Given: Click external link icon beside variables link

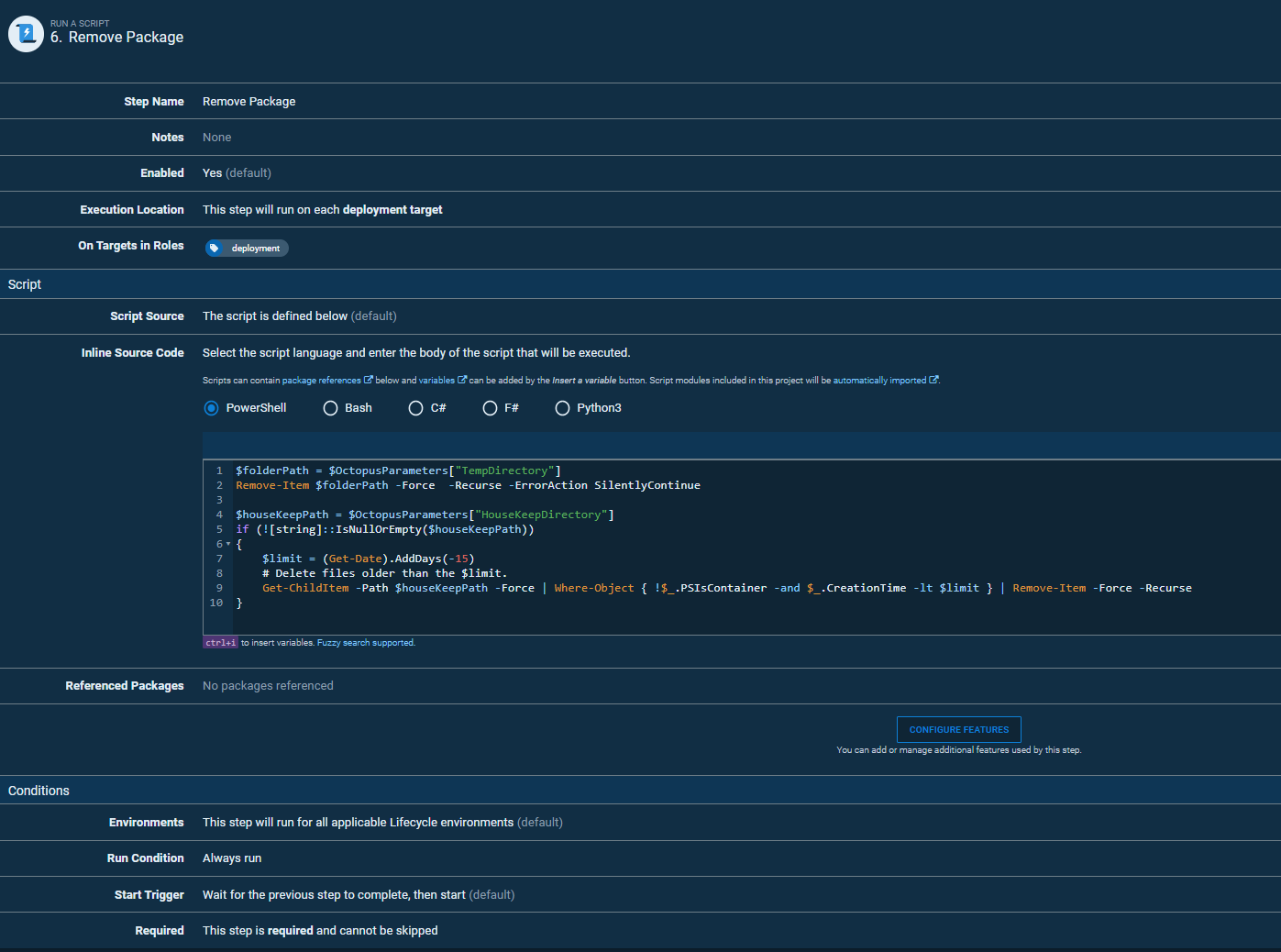Looking at the screenshot, I should (462, 380).
